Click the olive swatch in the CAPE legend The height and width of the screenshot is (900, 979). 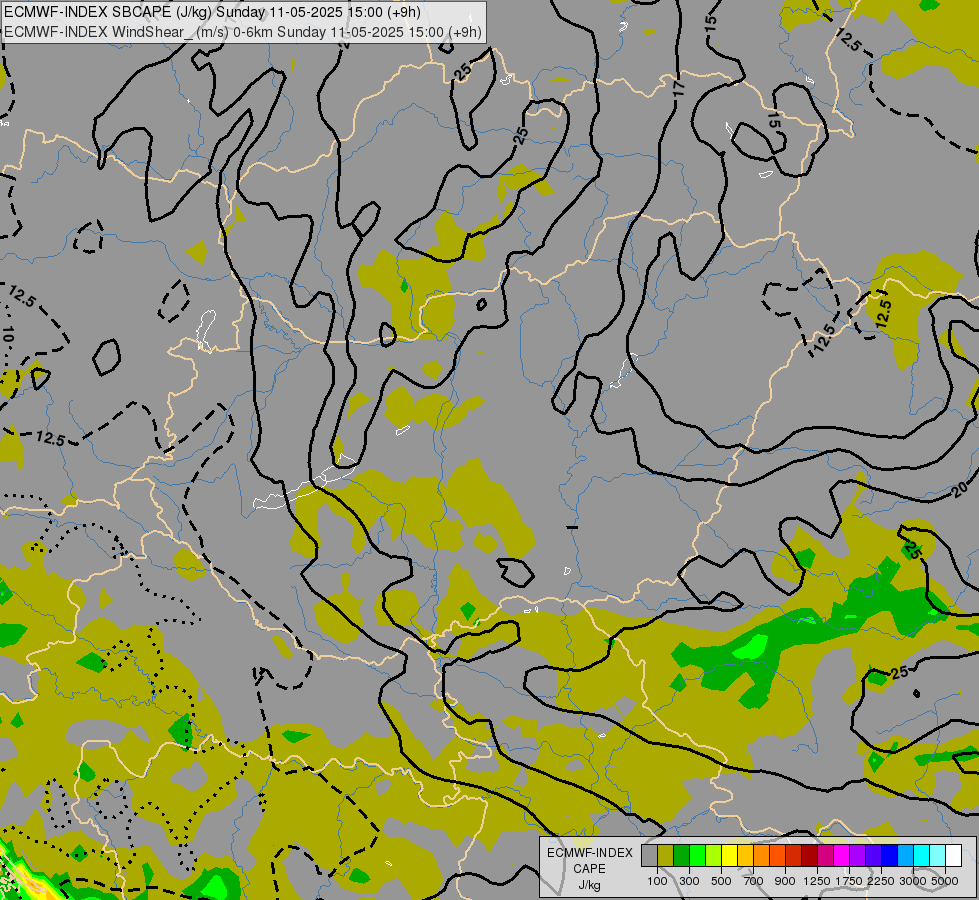pos(666,855)
